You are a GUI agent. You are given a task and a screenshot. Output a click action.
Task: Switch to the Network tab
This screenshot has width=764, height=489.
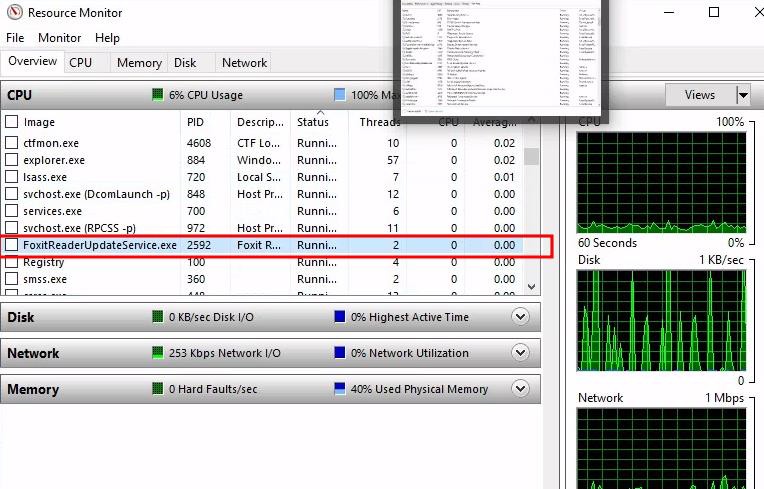(244, 63)
